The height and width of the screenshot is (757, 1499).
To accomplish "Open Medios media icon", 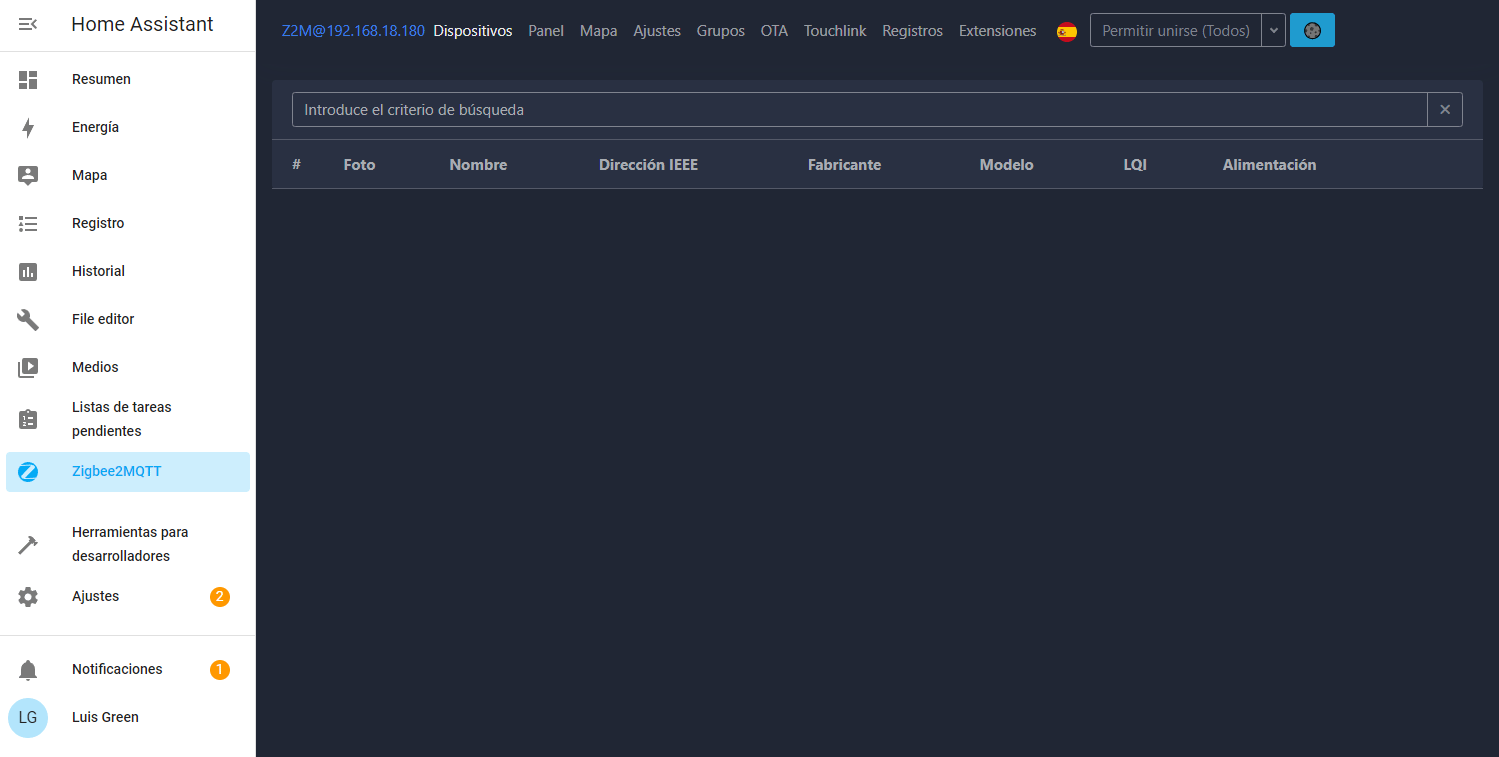I will 28,367.
